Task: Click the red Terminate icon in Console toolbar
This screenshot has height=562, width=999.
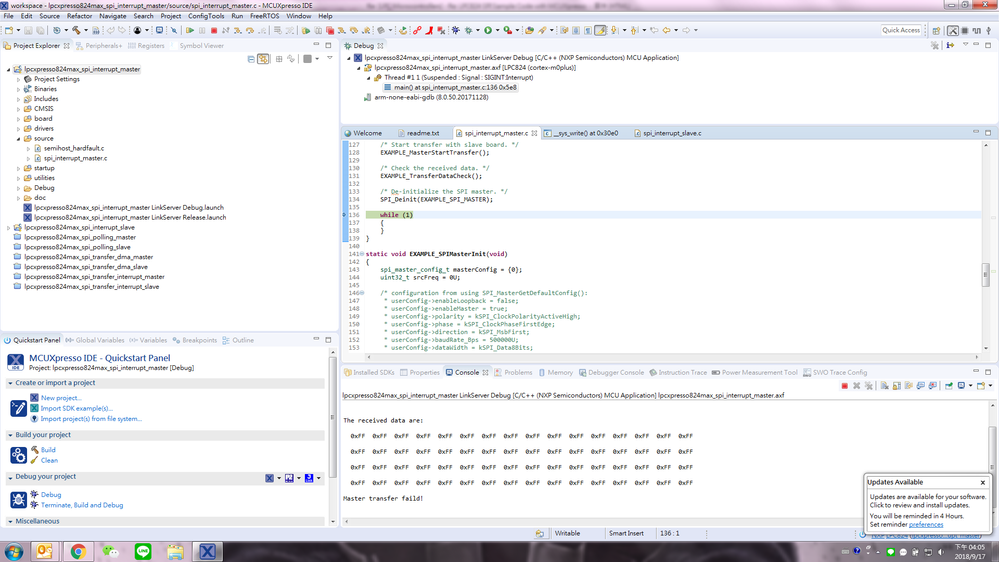Action: coord(845,386)
